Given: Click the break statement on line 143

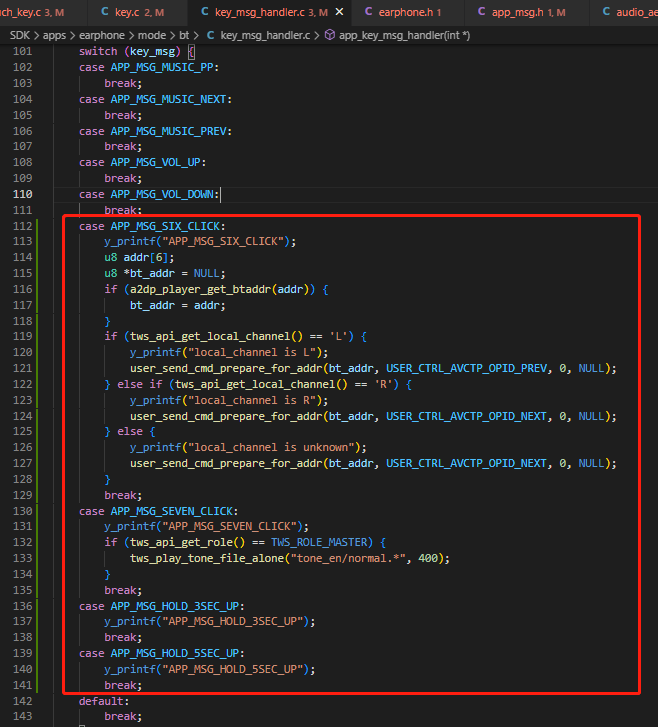Looking at the screenshot, I should point(123,716).
